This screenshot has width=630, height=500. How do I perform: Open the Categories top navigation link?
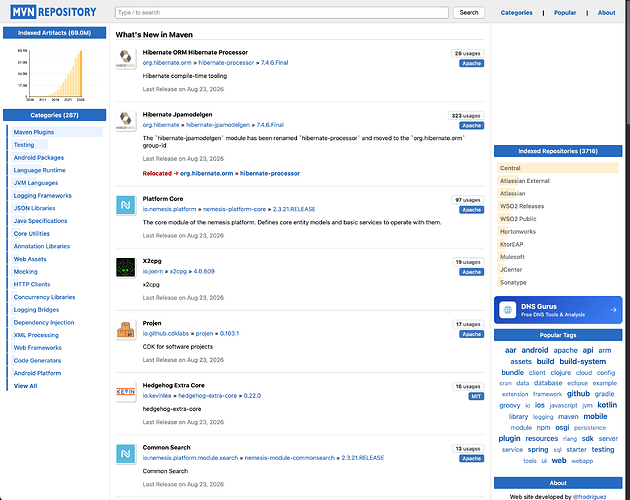click(x=516, y=13)
